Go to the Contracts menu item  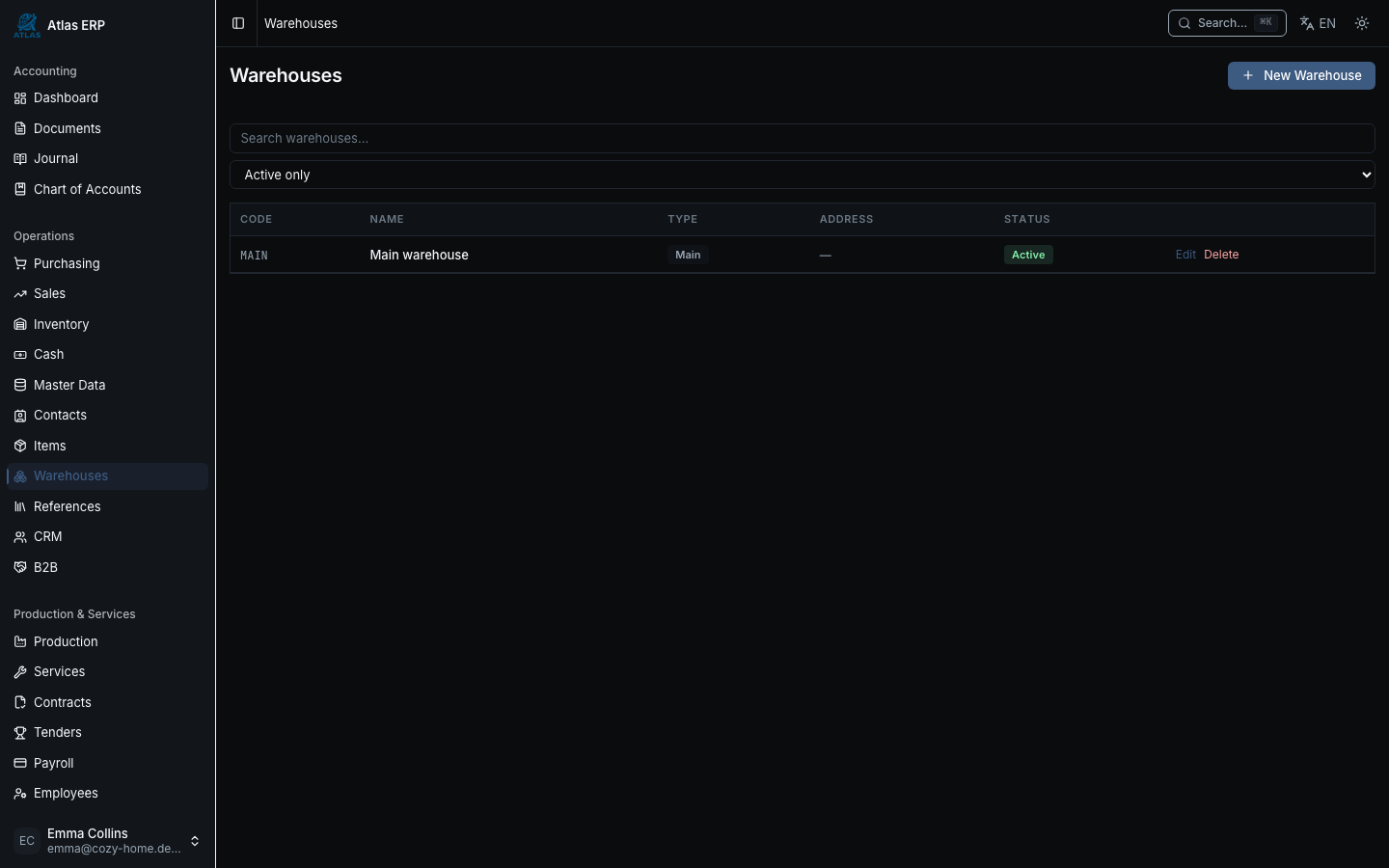click(x=108, y=702)
